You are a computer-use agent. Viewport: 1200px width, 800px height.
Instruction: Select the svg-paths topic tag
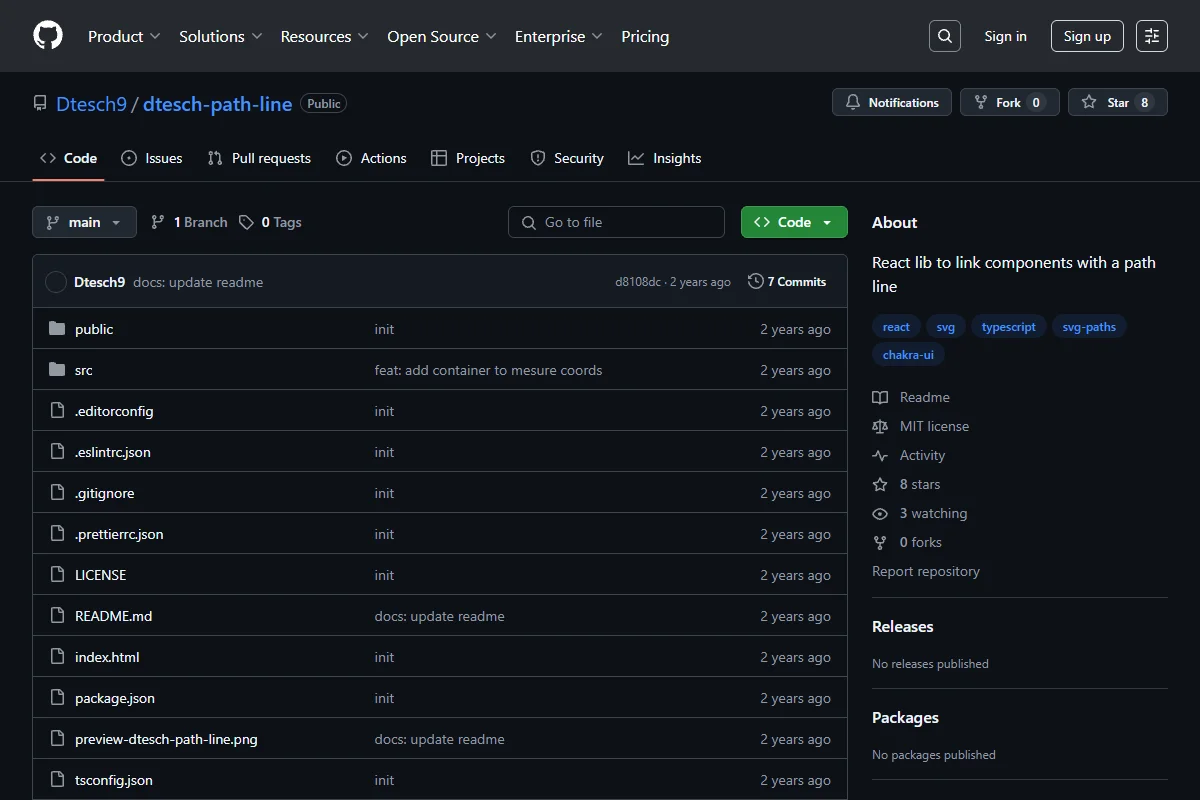coord(1089,327)
